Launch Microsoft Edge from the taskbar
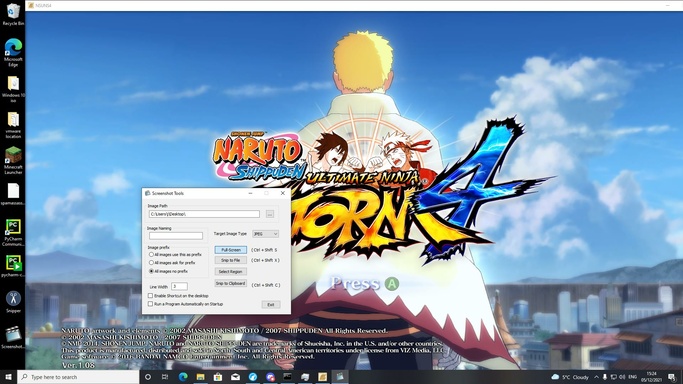This screenshot has width=683, height=384. (183, 377)
